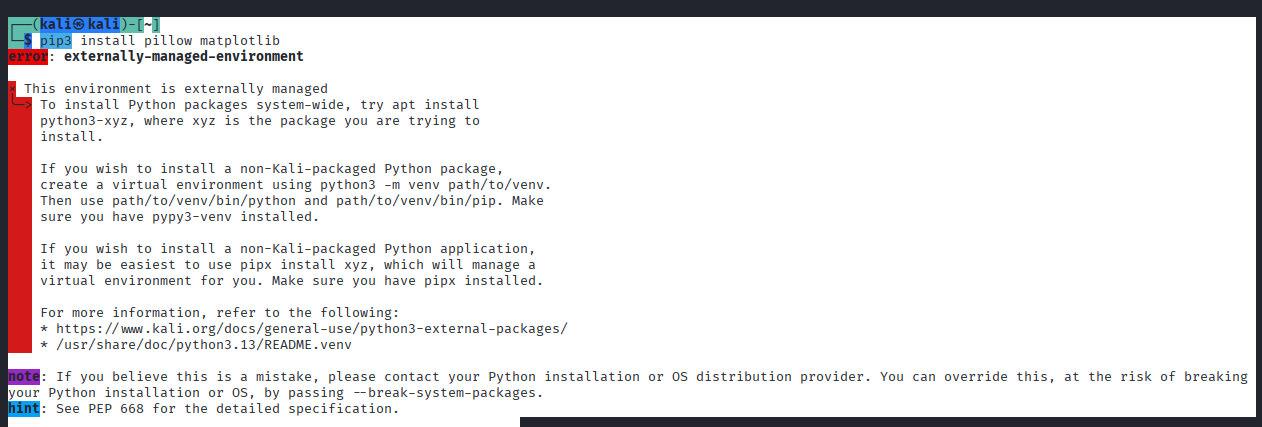Open the kali.org python3-external-packages URL
The image size is (1262, 427).
tap(312, 328)
